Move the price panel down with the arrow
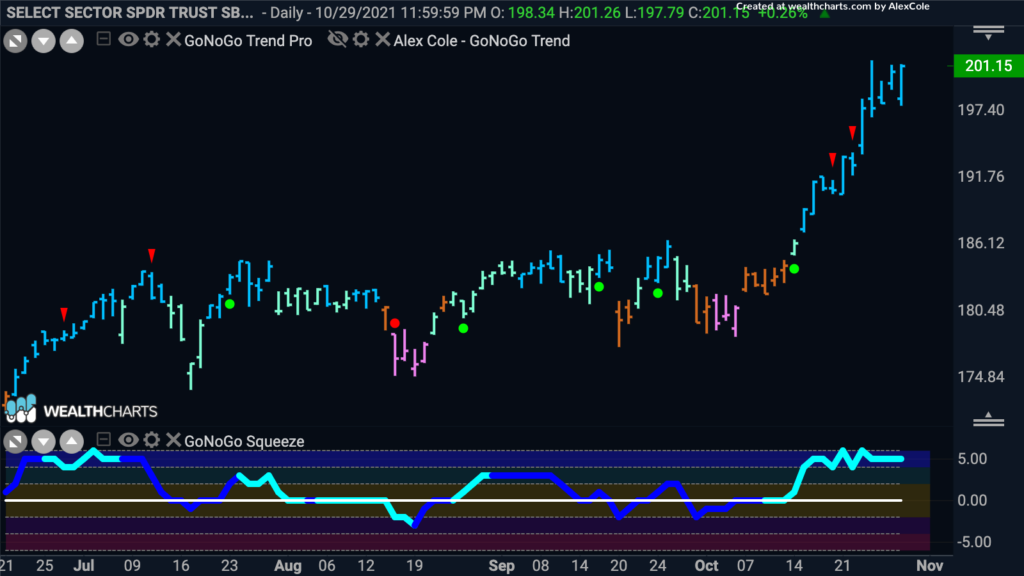 (x=43, y=41)
